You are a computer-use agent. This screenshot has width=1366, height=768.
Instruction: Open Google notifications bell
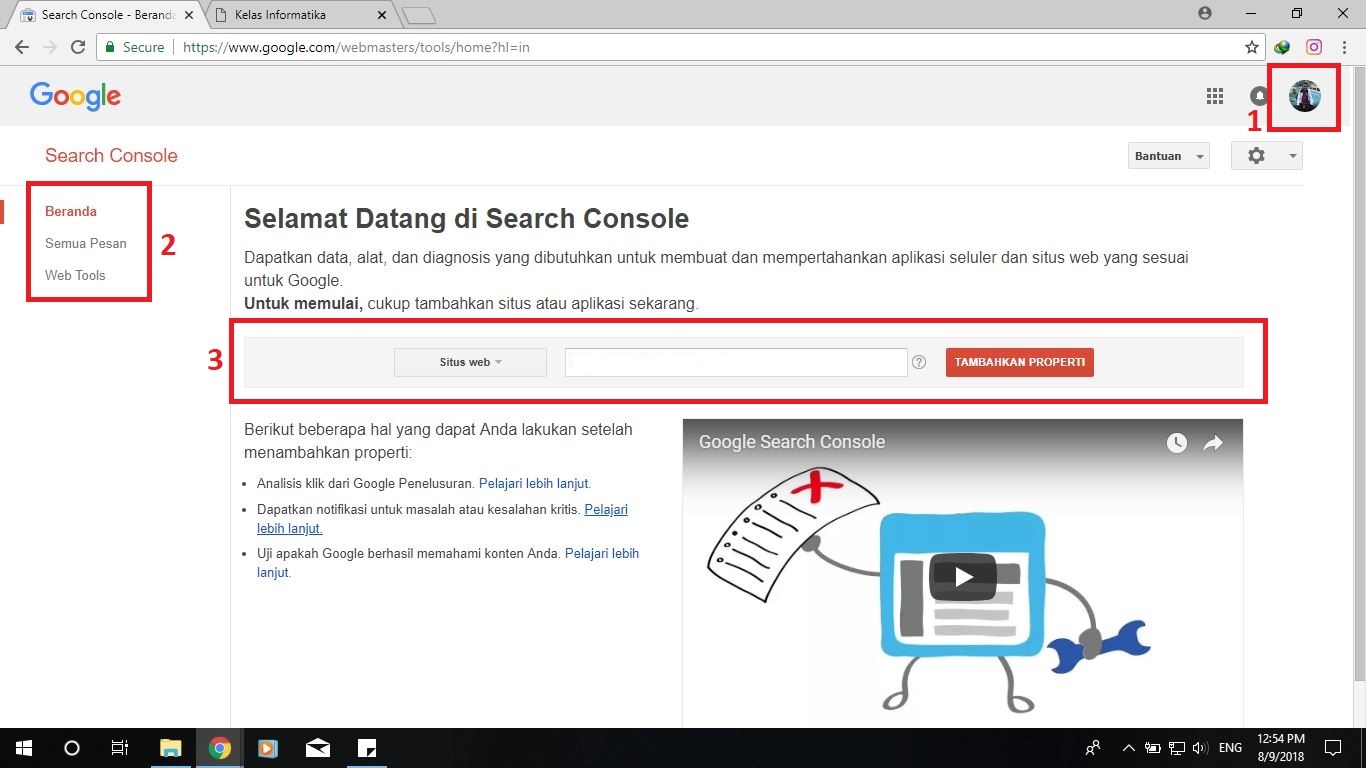(x=1258, y=96)
